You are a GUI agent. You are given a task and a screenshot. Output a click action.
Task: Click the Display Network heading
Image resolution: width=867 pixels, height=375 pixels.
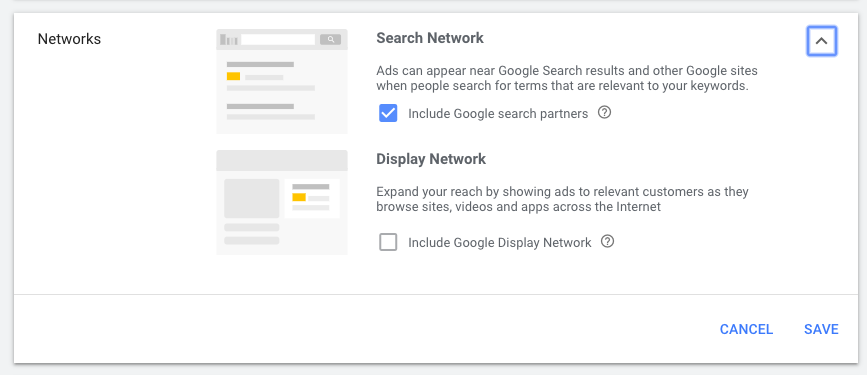(x=431, y=159)
